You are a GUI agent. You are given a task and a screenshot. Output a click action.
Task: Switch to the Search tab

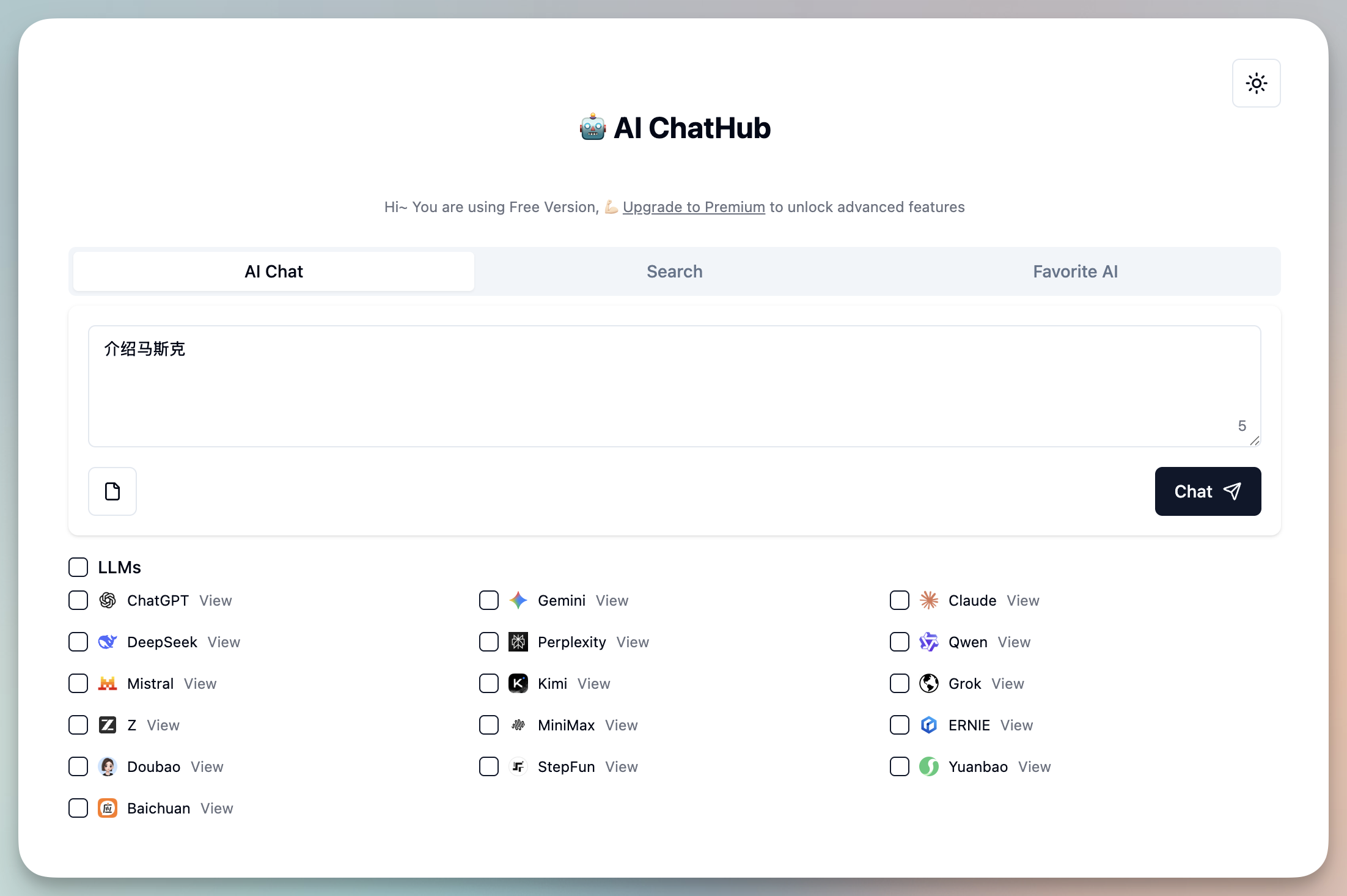(674, 271)
